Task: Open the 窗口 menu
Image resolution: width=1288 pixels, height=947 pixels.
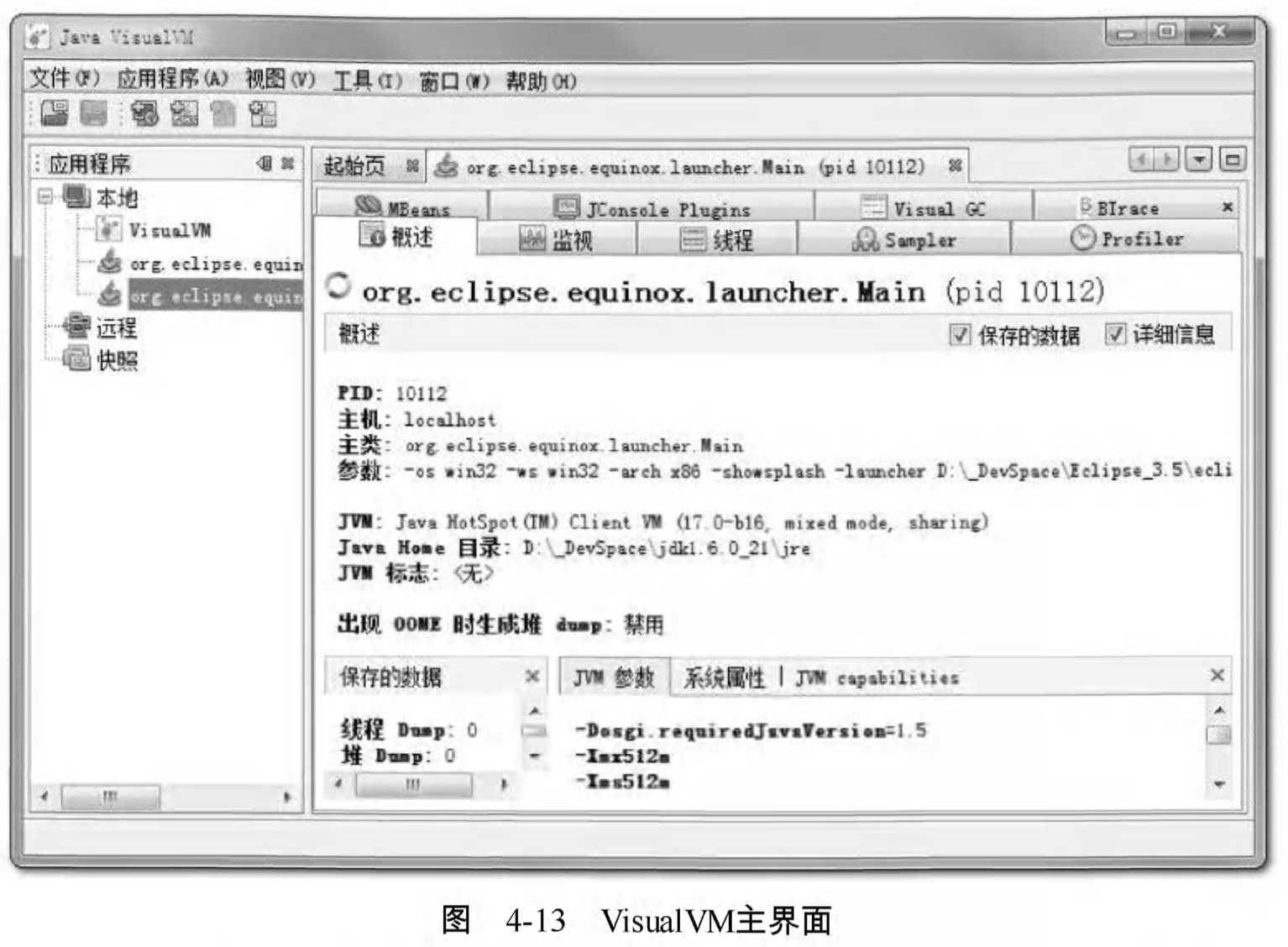Action: point(453,81)
